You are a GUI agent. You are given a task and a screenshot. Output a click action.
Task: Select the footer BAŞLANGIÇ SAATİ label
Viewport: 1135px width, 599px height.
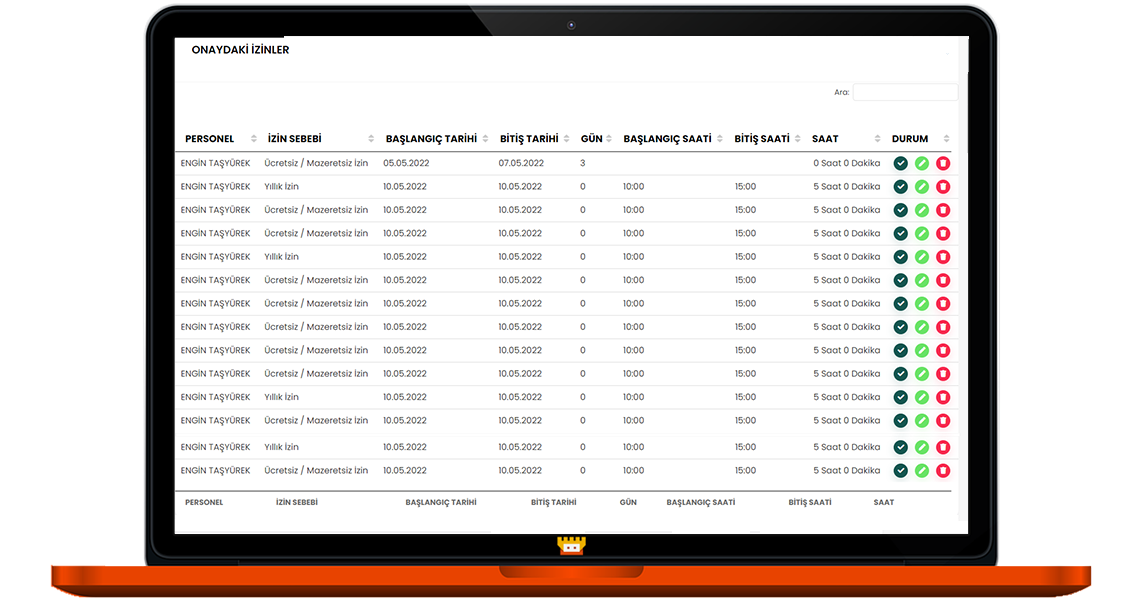pyautogui.click(x=701, y=502)
